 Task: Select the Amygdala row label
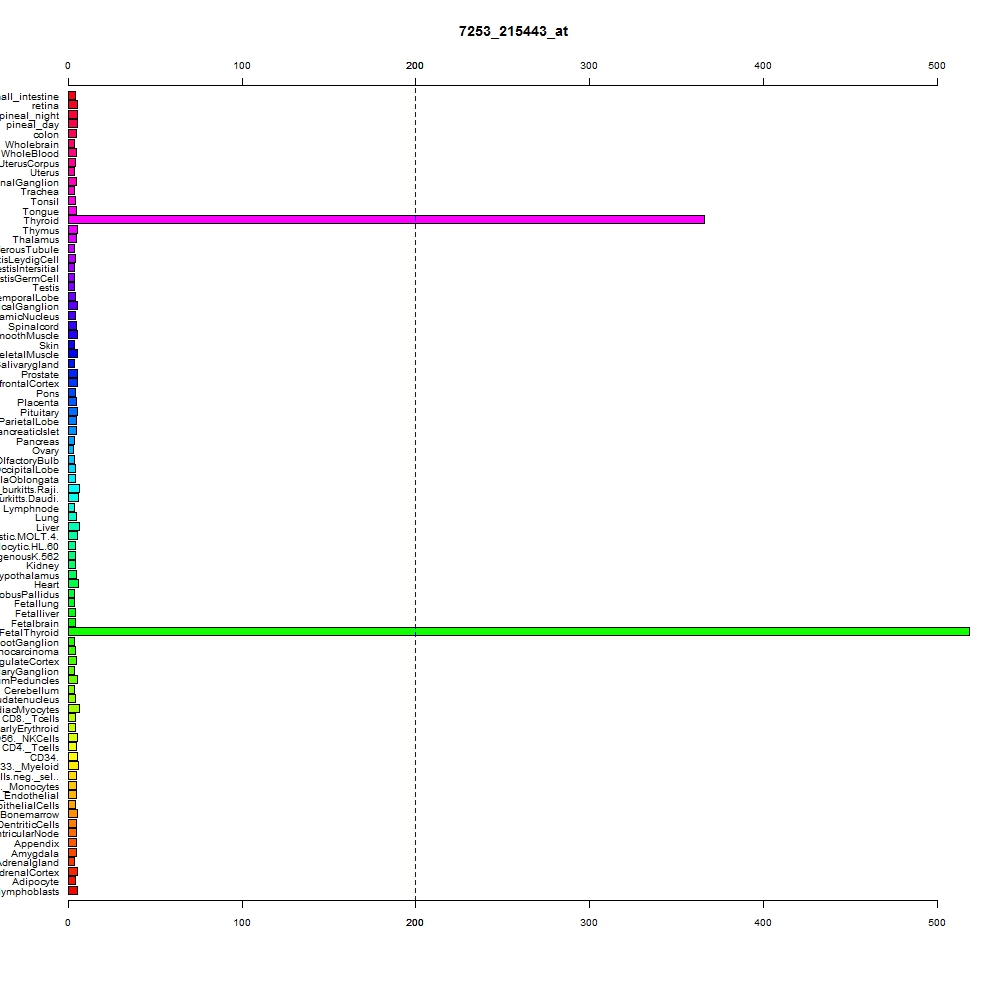coord(34,853)
